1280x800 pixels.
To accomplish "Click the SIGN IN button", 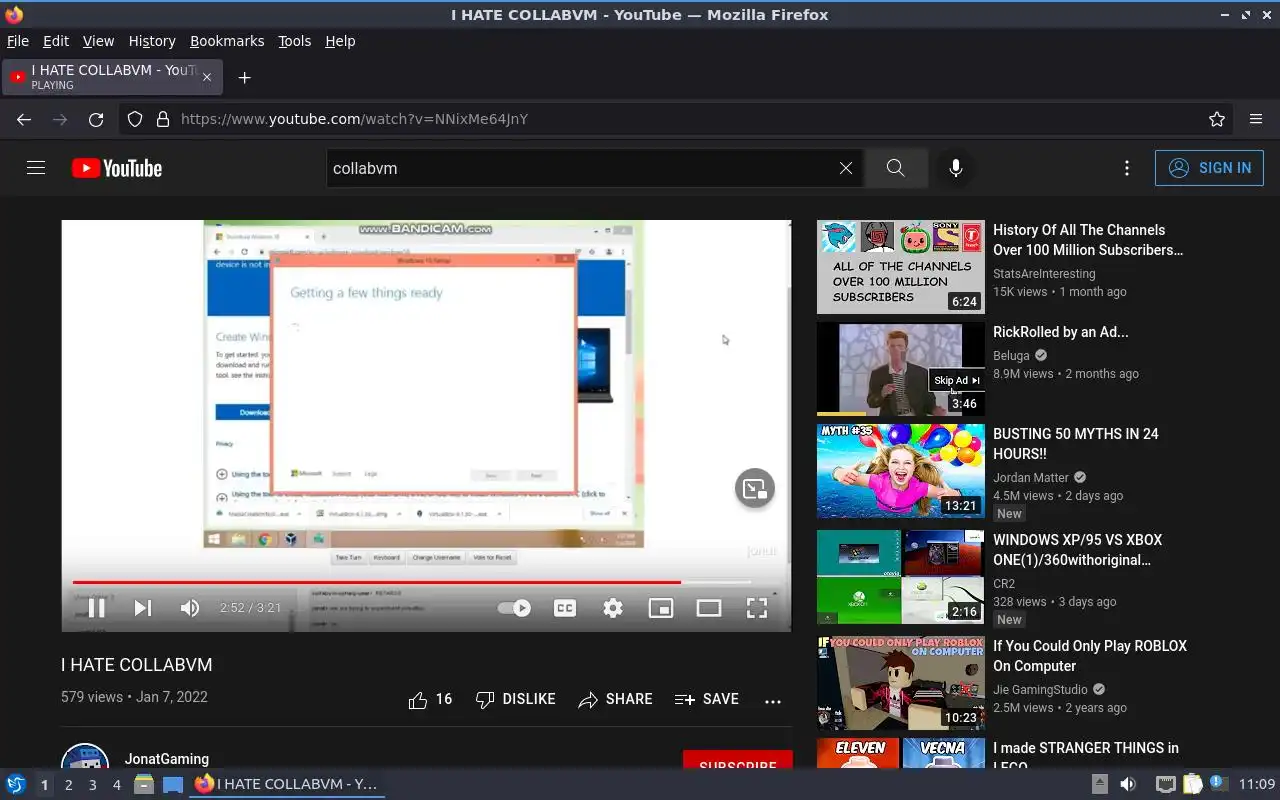I will pyautogui.click(x=1209, y=168).
